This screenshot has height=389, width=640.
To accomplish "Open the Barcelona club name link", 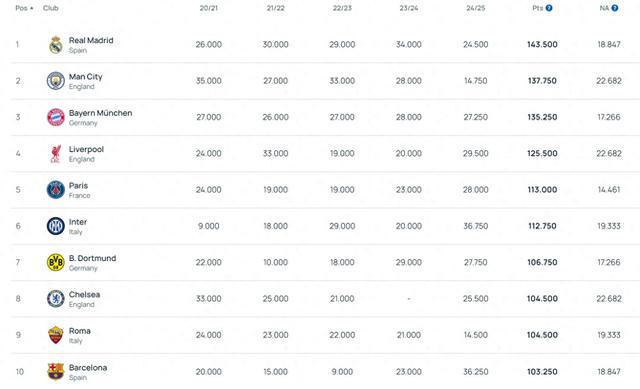I will [88, 367].
